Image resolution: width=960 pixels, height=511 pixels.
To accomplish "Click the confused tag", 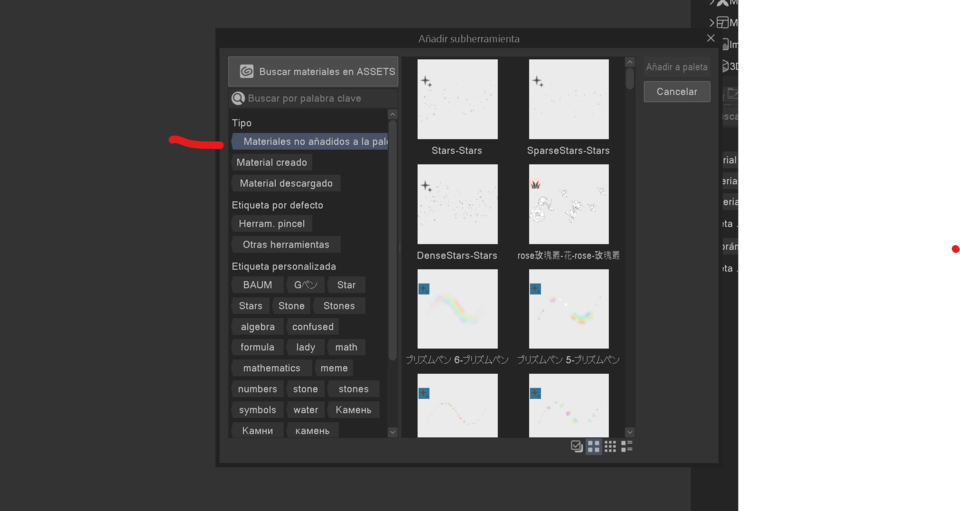I will [x=313, y=327].
